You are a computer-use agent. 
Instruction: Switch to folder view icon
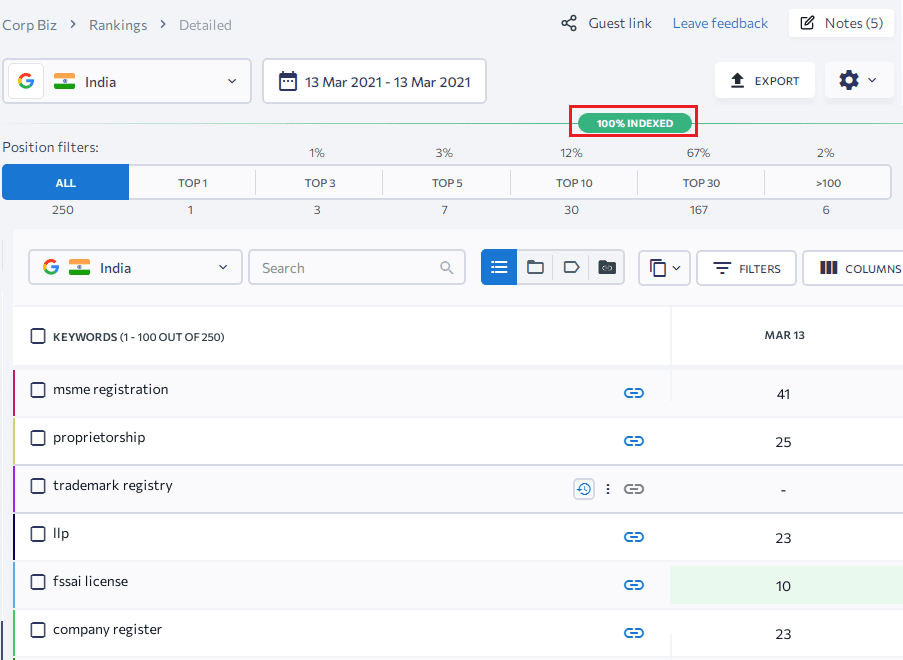[535, 267]
